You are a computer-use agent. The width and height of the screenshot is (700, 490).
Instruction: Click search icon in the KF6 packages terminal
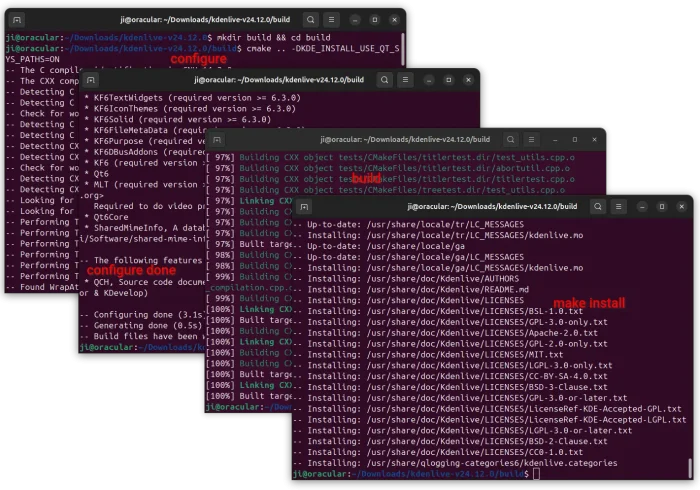coord(384,80)
